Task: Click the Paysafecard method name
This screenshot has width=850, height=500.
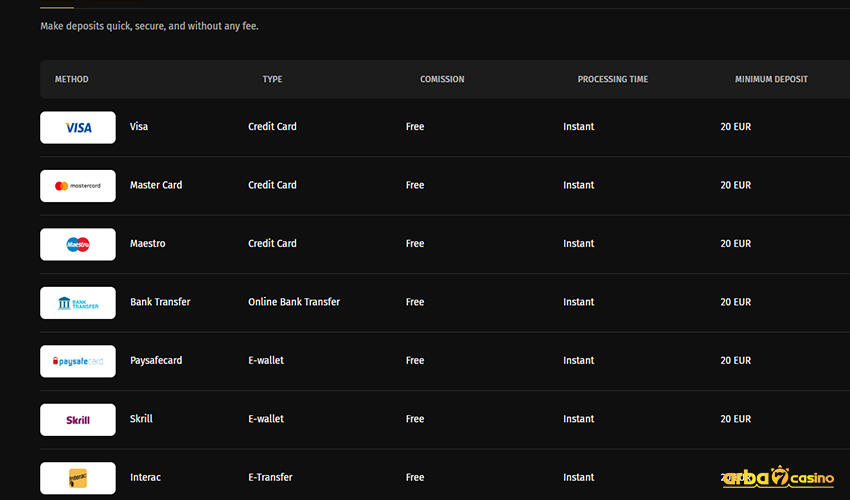Action: (x=156, y=360)
